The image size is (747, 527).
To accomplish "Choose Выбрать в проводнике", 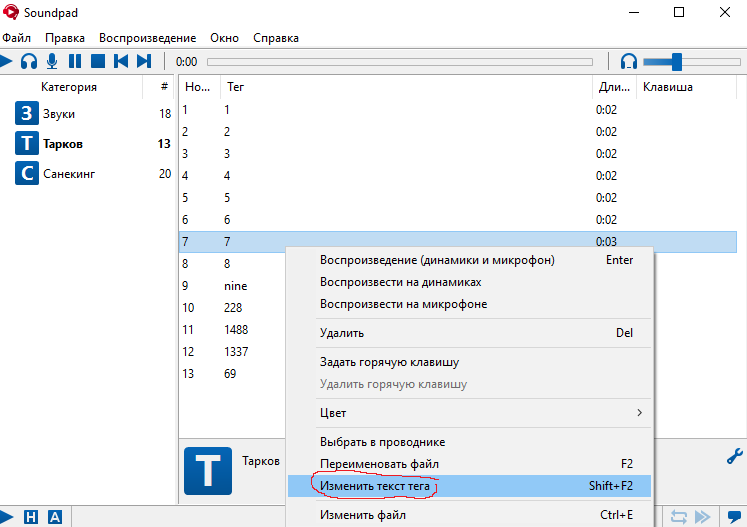I will (x=469, y=442).
